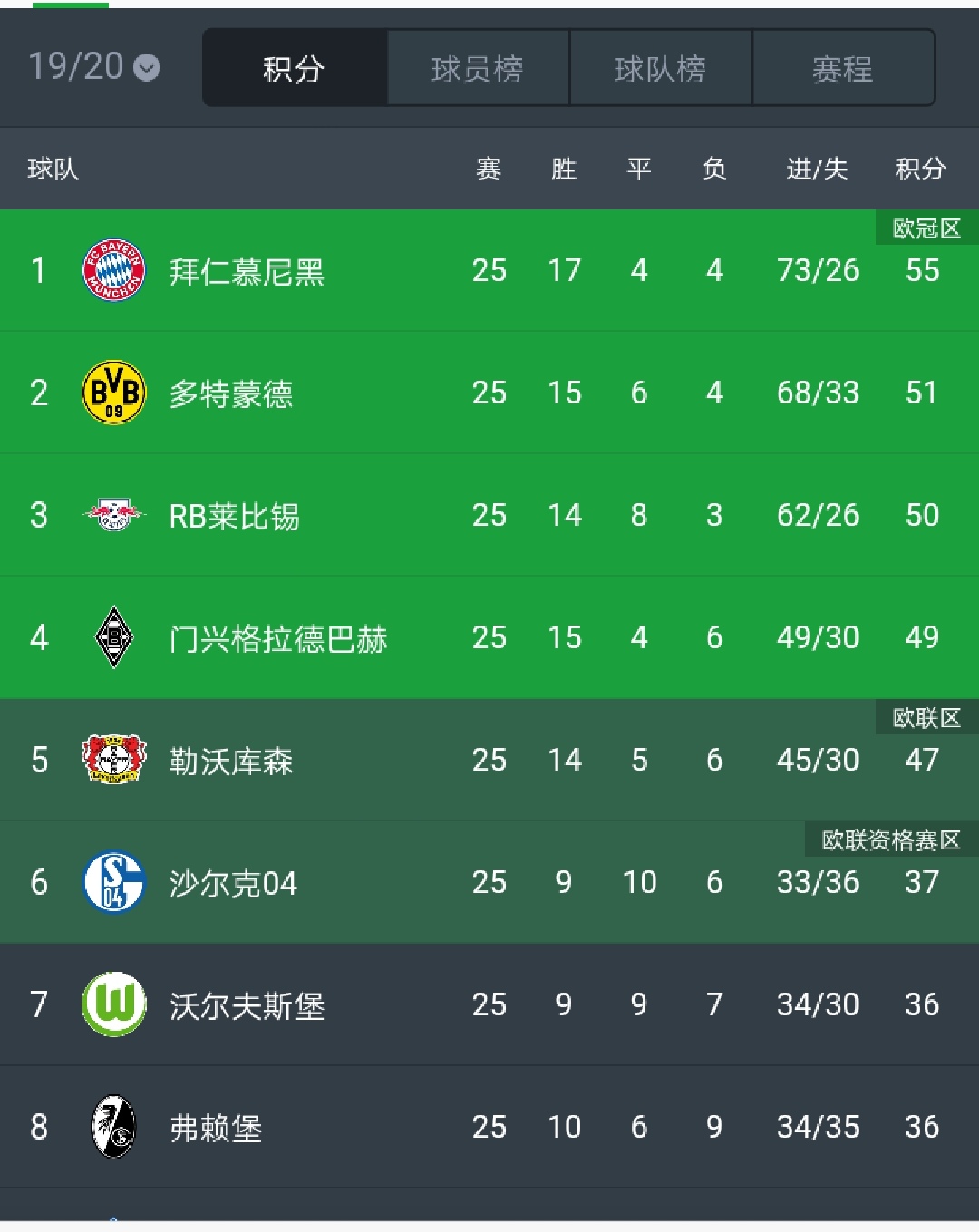Click the Bayer Leverkusen club emblem
Image resolution: width=979 pixels, height=1232 pixels.
click(113, 760)
